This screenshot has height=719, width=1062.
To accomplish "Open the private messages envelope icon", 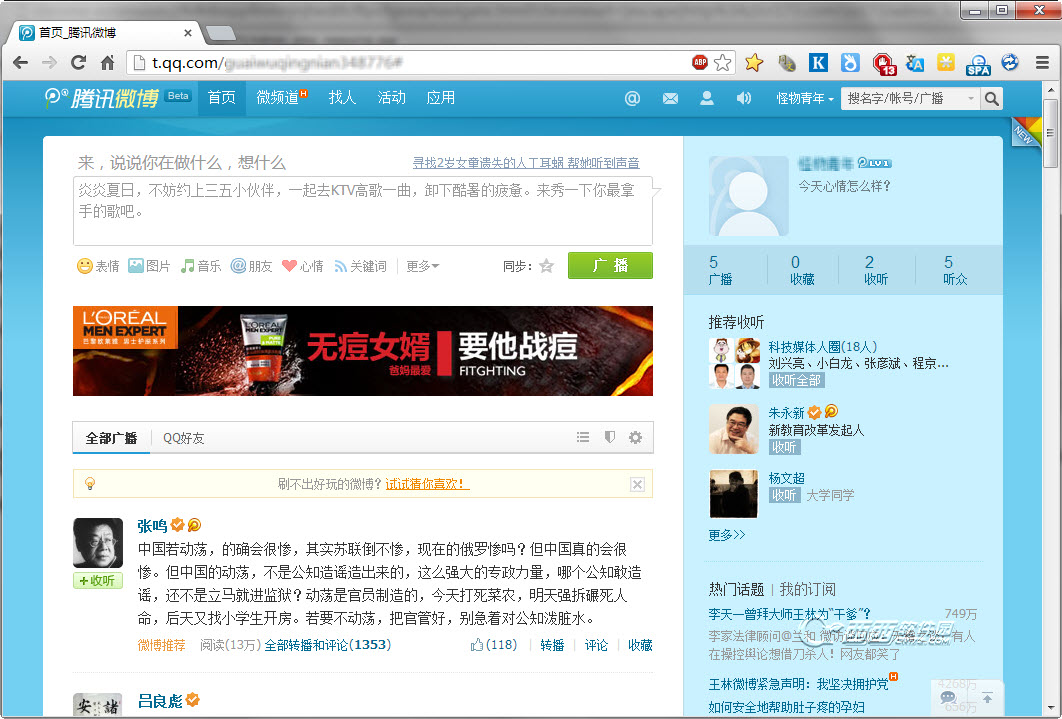I will [x=670, y=99].
